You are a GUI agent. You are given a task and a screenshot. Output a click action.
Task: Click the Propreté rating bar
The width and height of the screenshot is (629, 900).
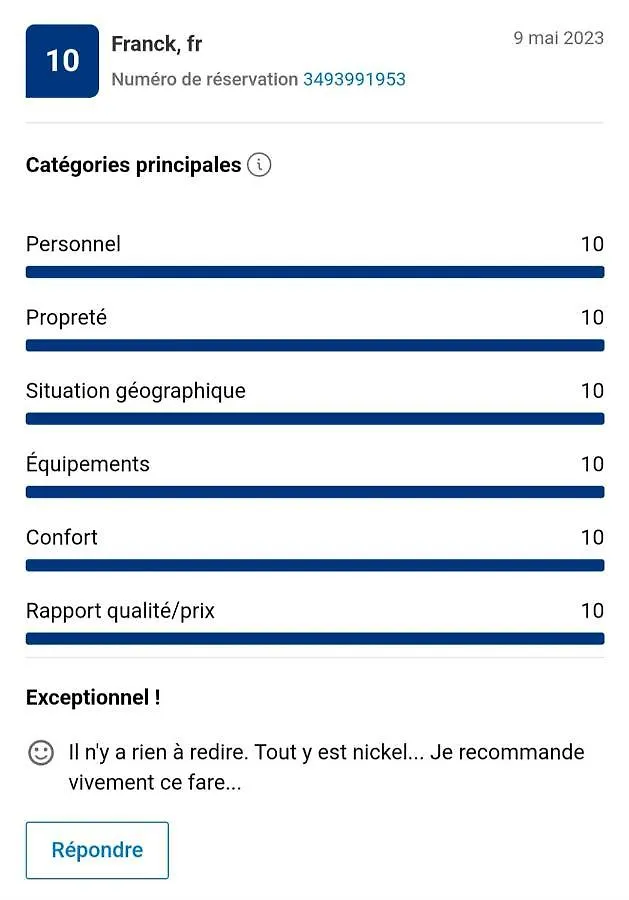(x=314, y=346)
